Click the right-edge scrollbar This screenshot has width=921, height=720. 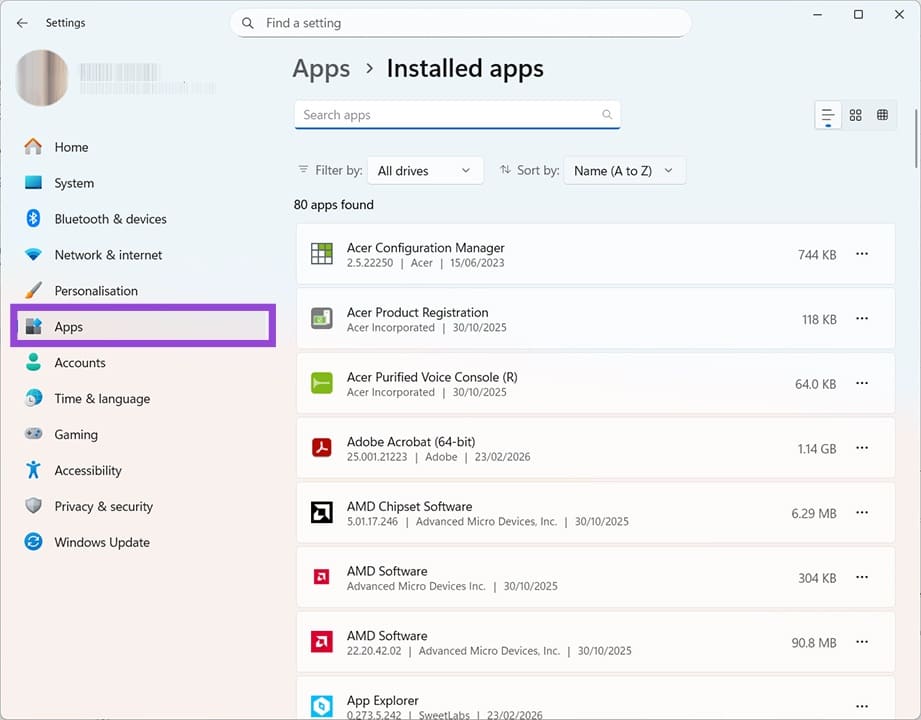pyautogui.click(x=913, y=130)
